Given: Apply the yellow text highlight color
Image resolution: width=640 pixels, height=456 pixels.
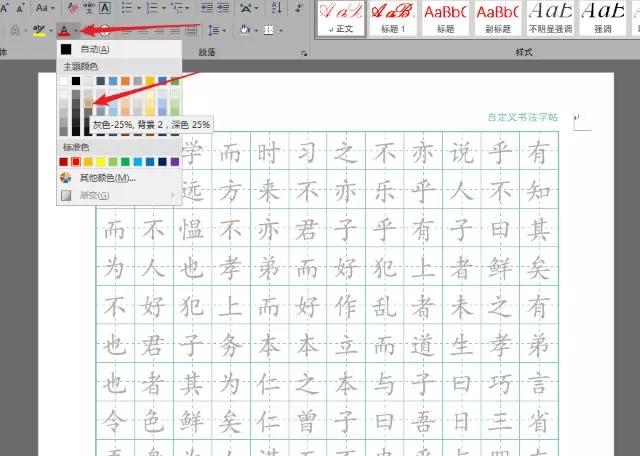Looking at the screenshot, I should pyautogui.click(x=39, y=30).
